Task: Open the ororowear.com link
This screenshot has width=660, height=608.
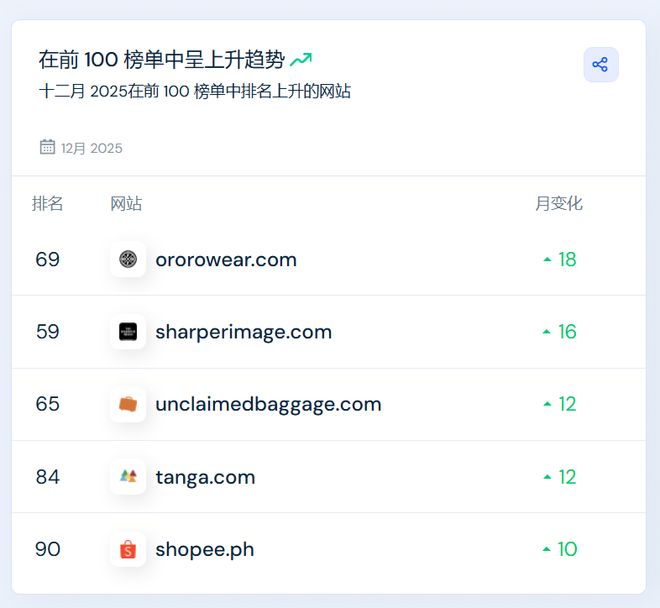Action: click(226, 260)
